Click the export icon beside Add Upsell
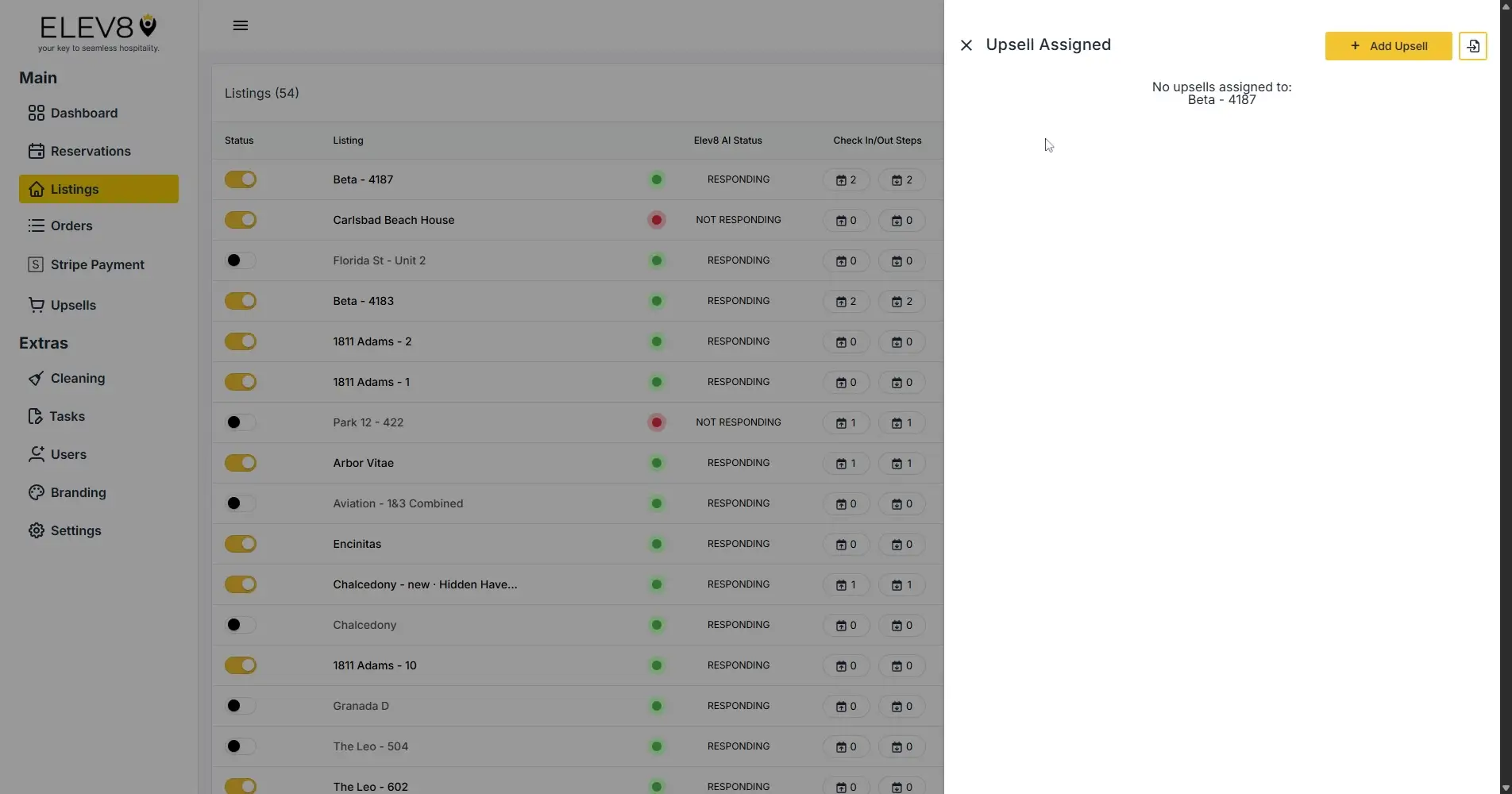The width and height of the screenshot is (1512, 794). pos(1472,45)
